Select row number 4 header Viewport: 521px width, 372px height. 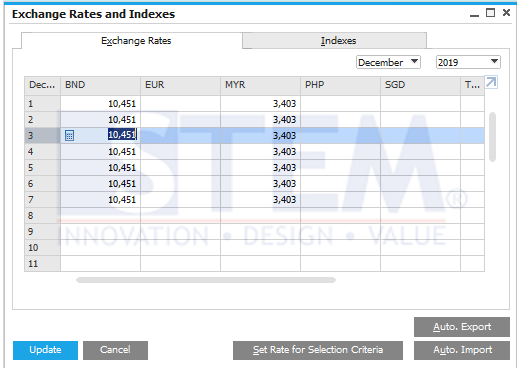pos(42,152)
